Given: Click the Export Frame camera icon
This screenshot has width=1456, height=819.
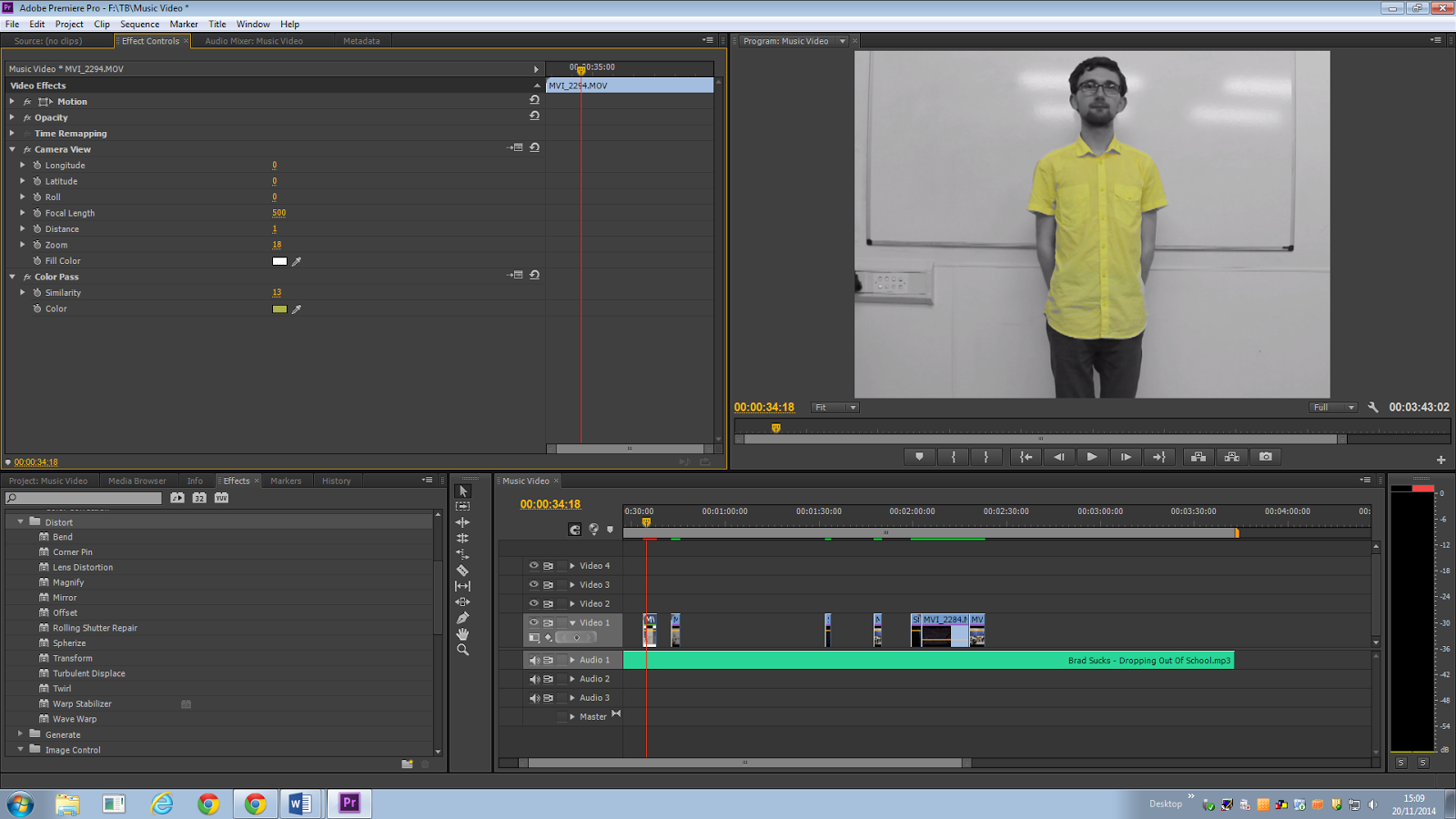Looking at the screenshot, I should point(1266,457).
